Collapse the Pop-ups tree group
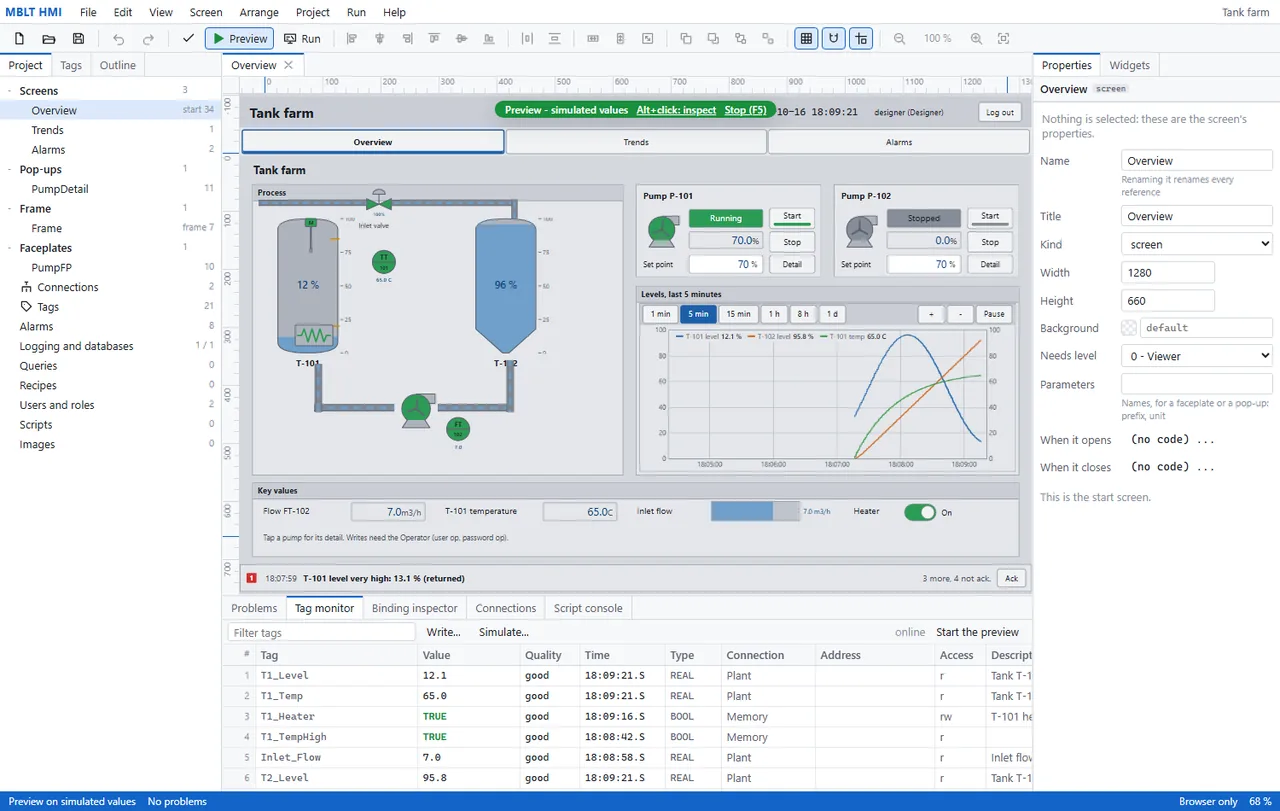The height and width of the screenshot is (811, 1280). pos(10,170)
